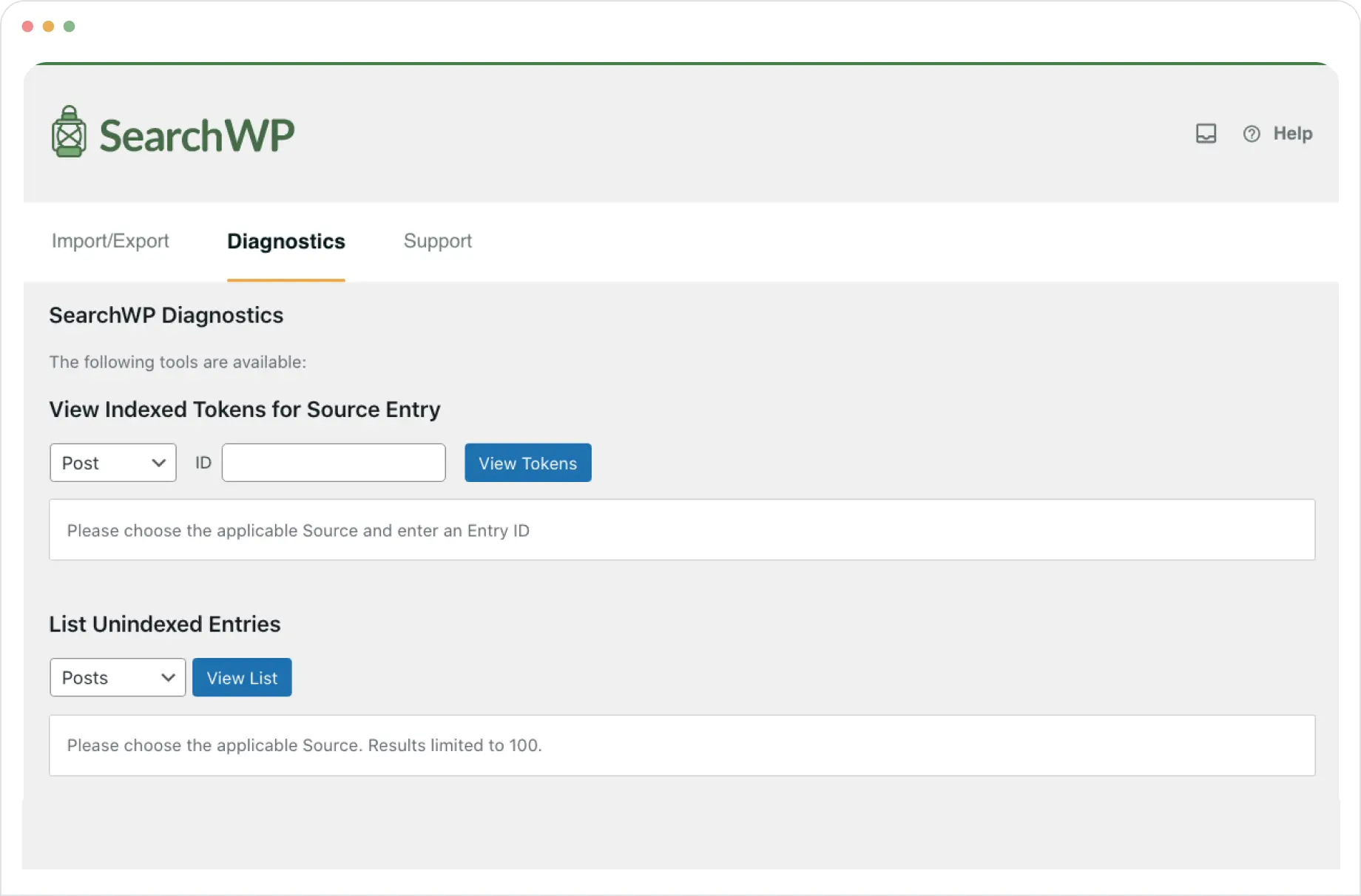Click the chevron on the Post source selector
1361x896 pixels.
(x=158, y=463)
